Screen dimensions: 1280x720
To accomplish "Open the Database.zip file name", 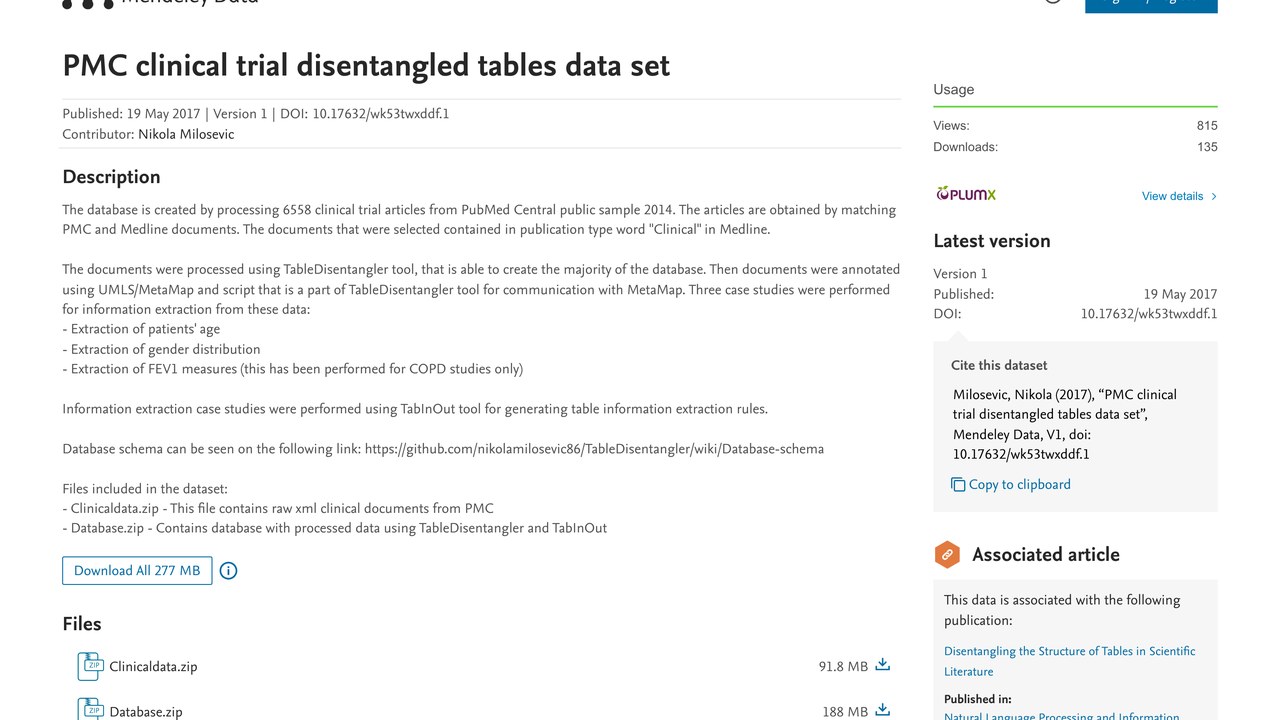I will [146, 712].
